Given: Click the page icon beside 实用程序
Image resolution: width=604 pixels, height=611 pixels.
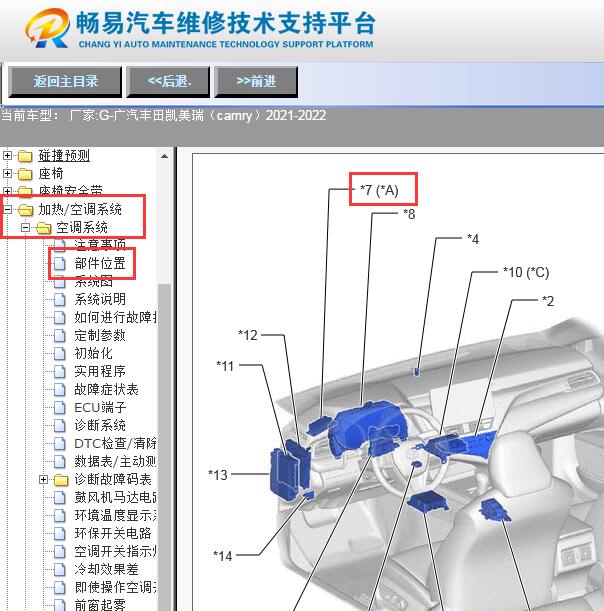Looking at the screenshot, I should (59, 371).
